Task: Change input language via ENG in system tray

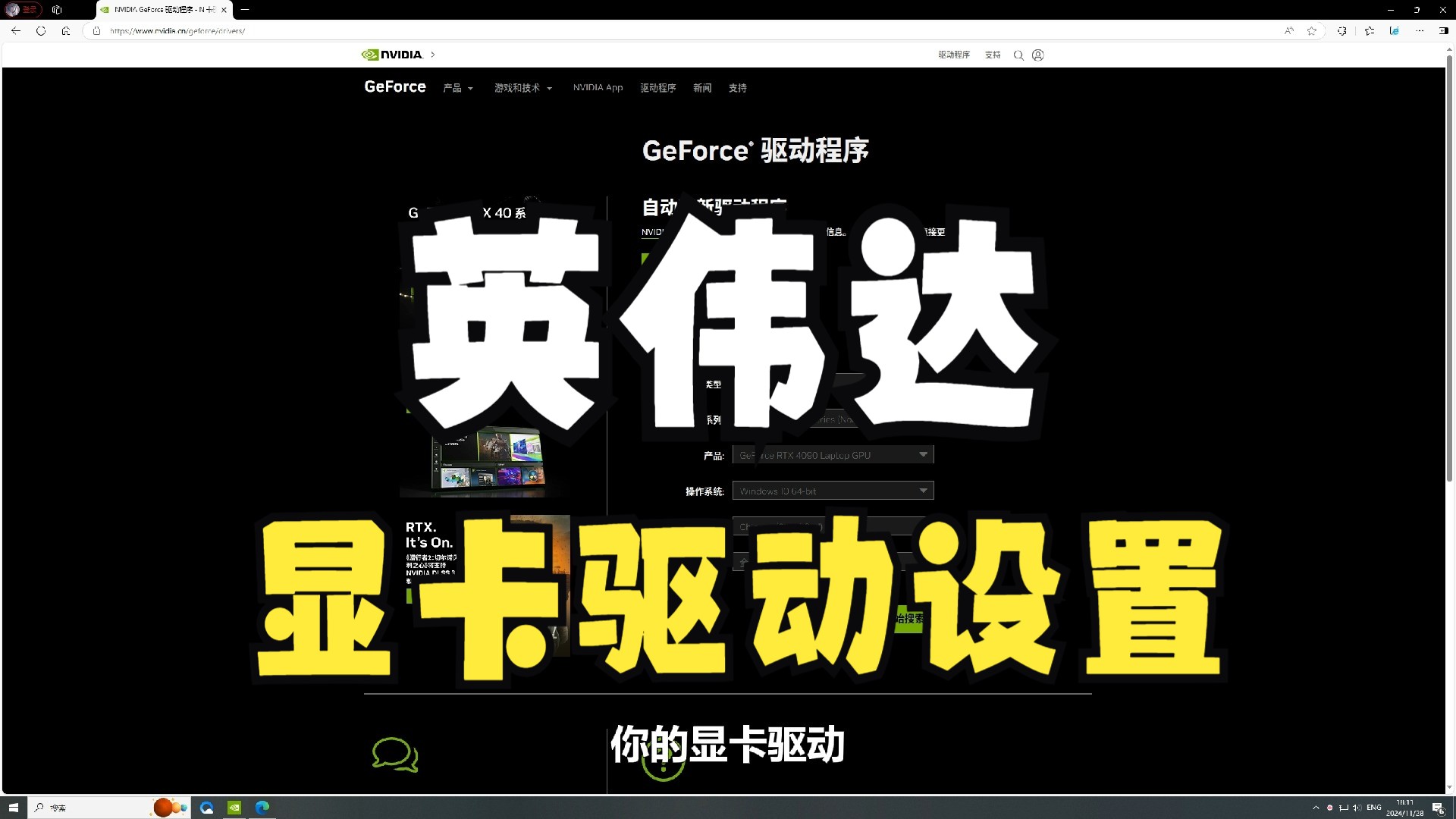Action: [x=1374, y=807]
